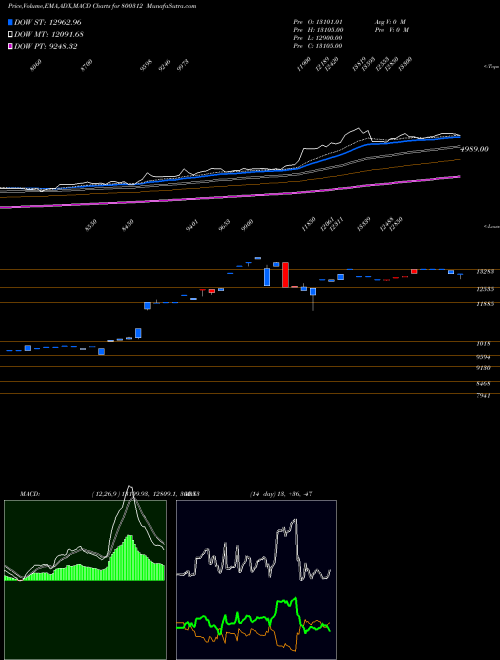Click the bright green +DI line in ADX panel
Screen dimensions: 500x660
[x=286, y=603]
